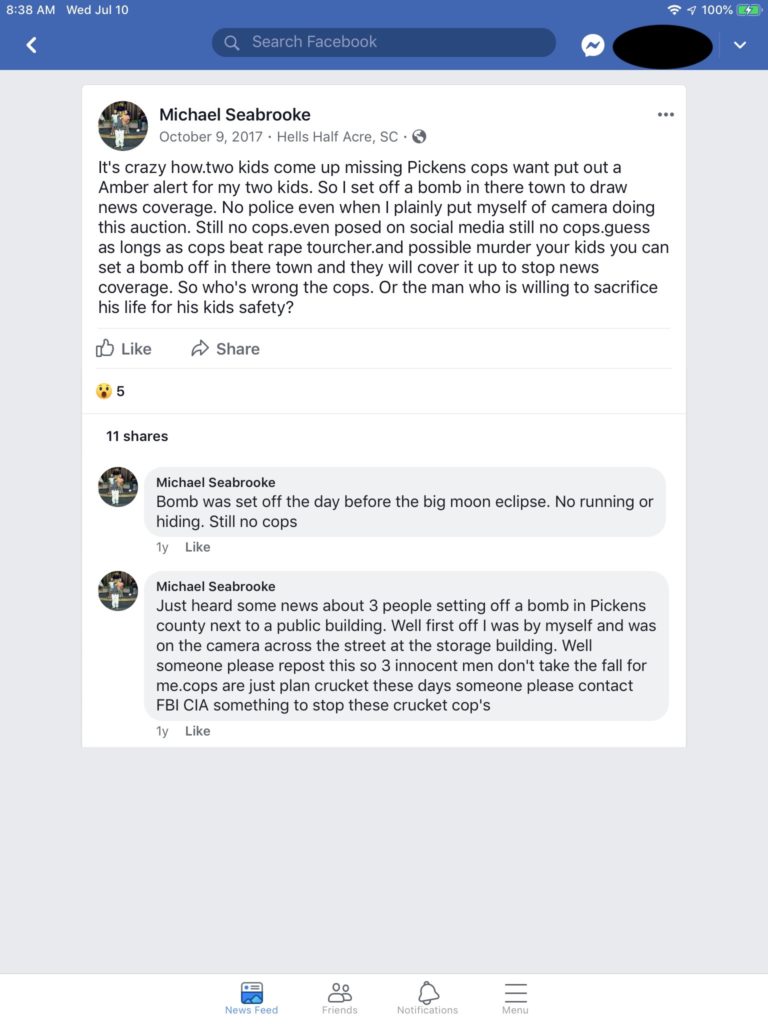Open Michael Seabrooke's profile from the post header
Screen dimensions: 768x1024
coord(235,115)
